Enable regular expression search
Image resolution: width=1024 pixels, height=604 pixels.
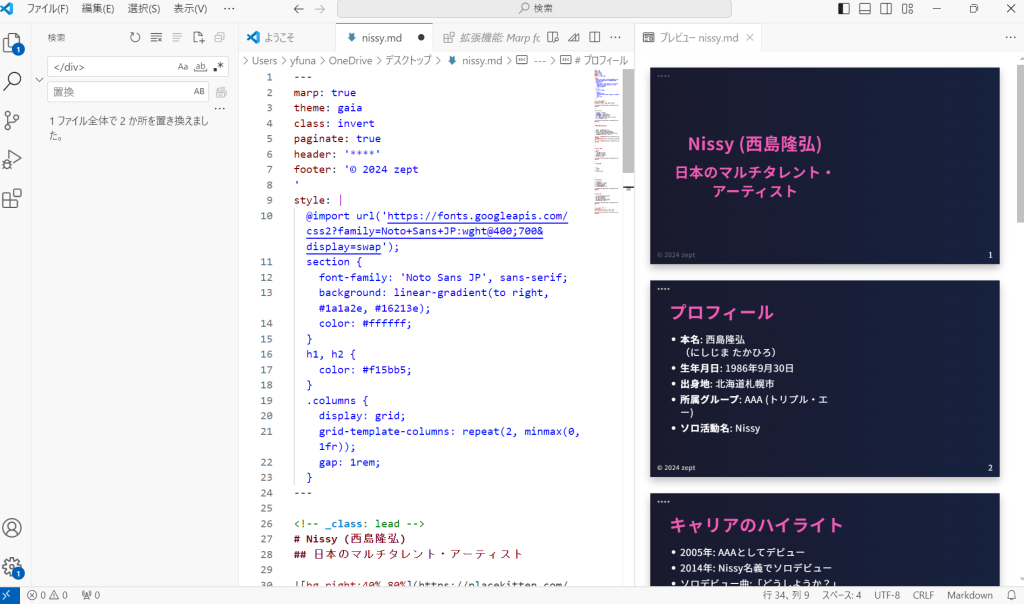(x=218, y=67)
